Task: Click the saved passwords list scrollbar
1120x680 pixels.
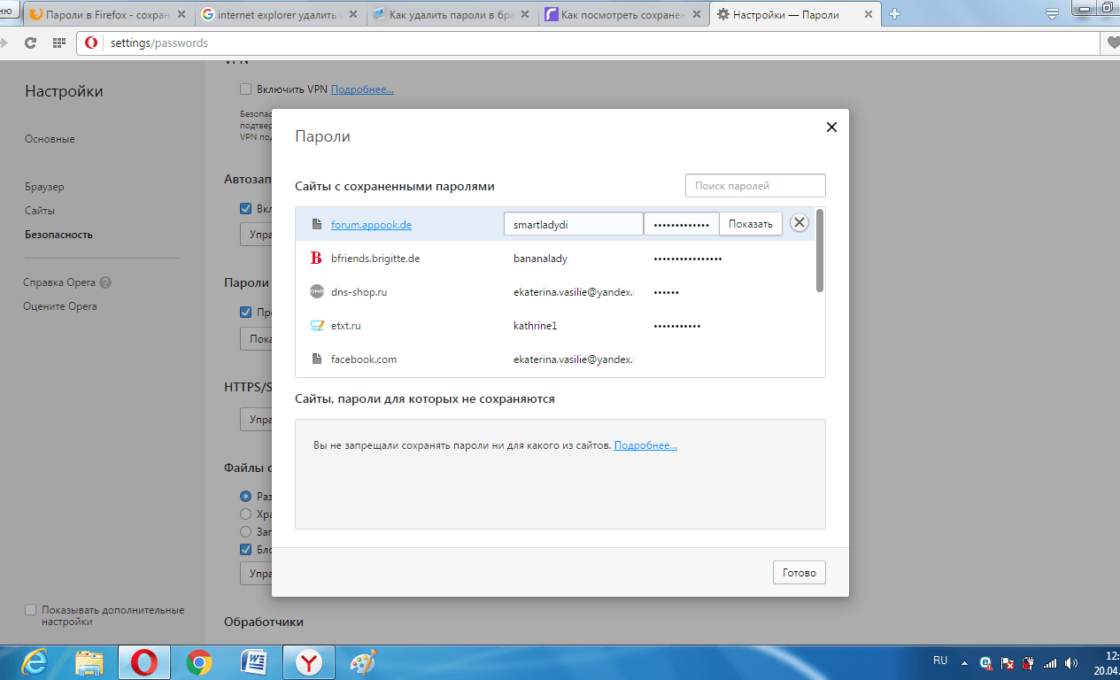Action: tap(819, 251)
